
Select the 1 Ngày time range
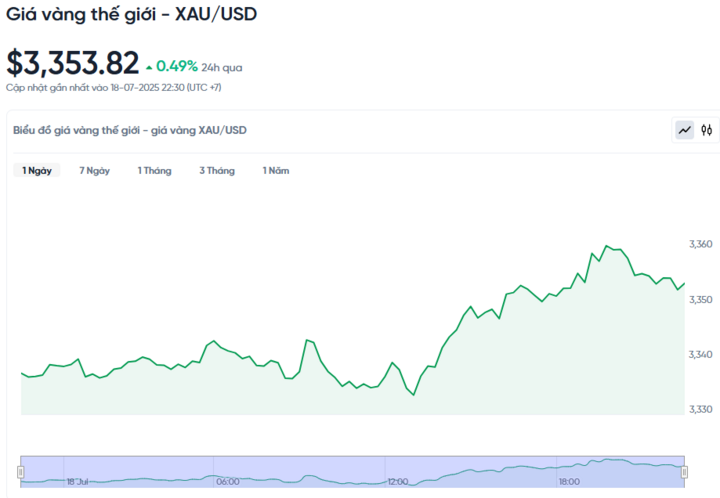[37, 171]
